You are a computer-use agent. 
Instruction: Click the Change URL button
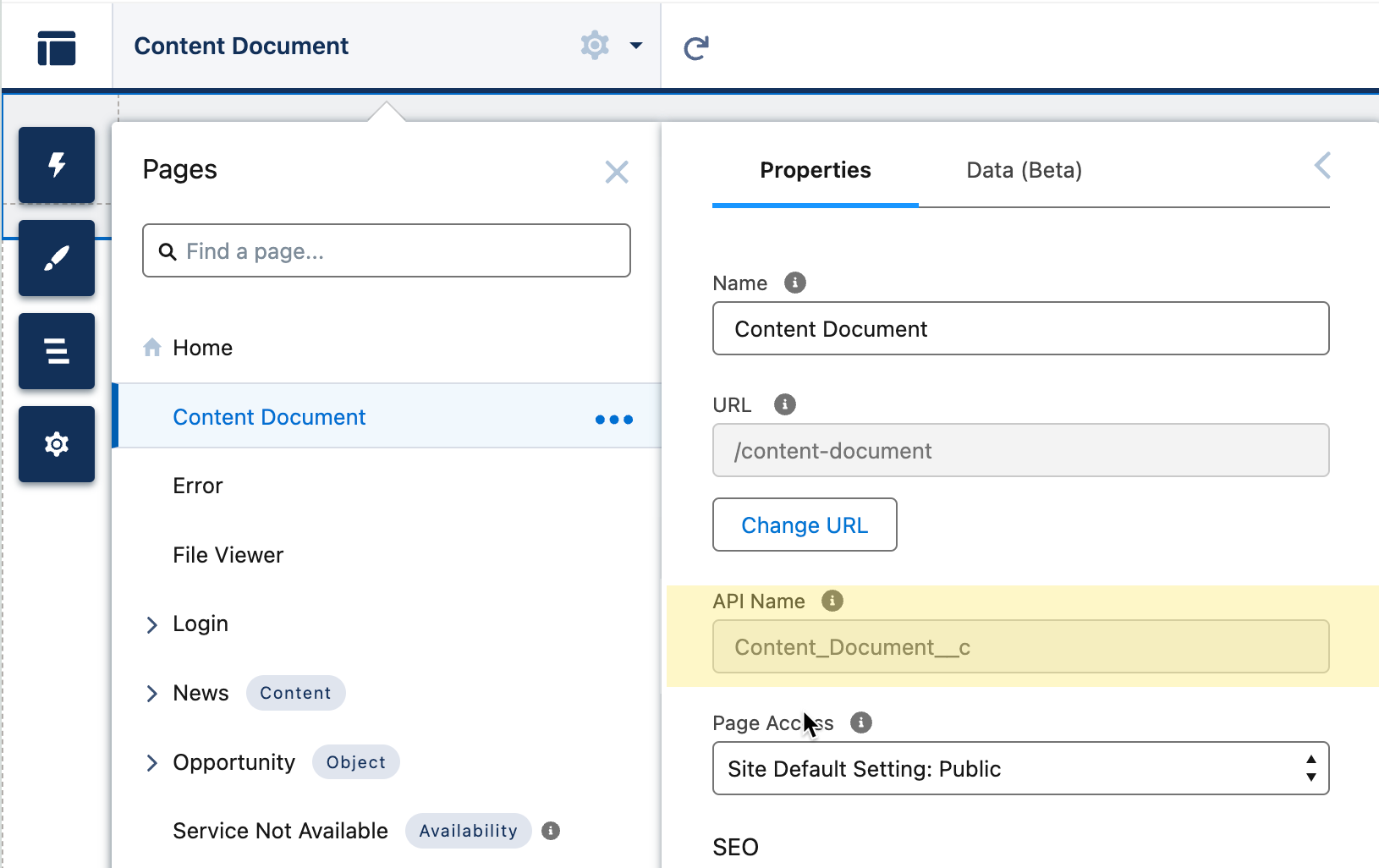[804, 525]
